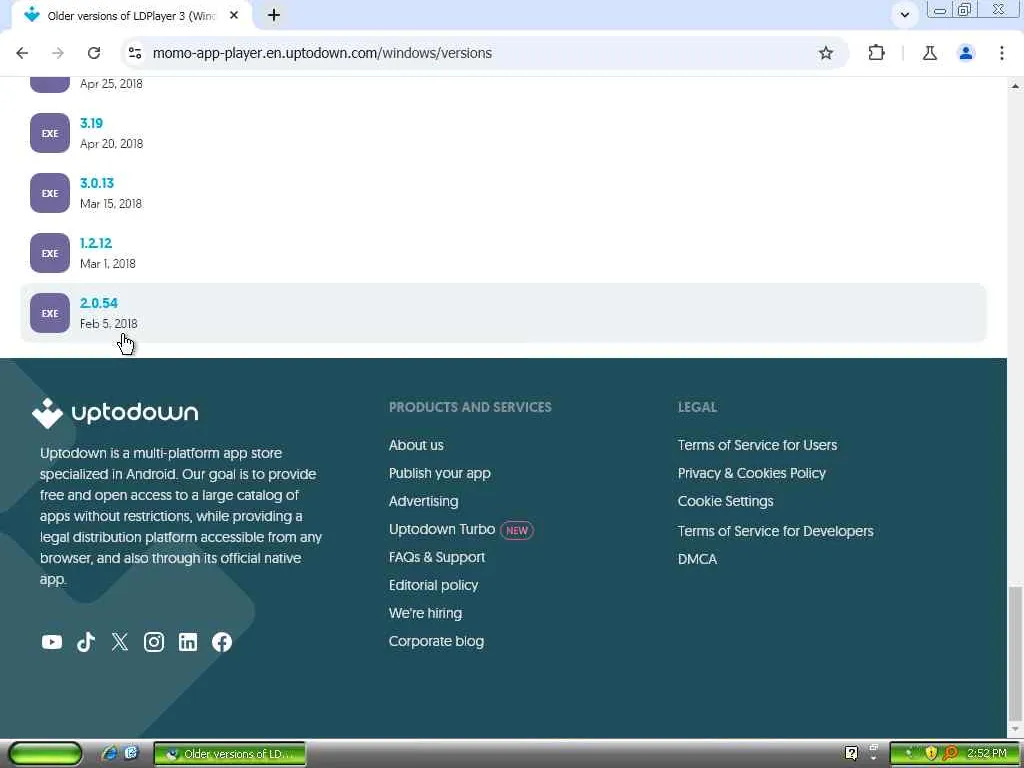Open the Chrome Labs flask icon
Image resolution: width=1024 pixels, height=768 pixels.
[x=930, y=53]
